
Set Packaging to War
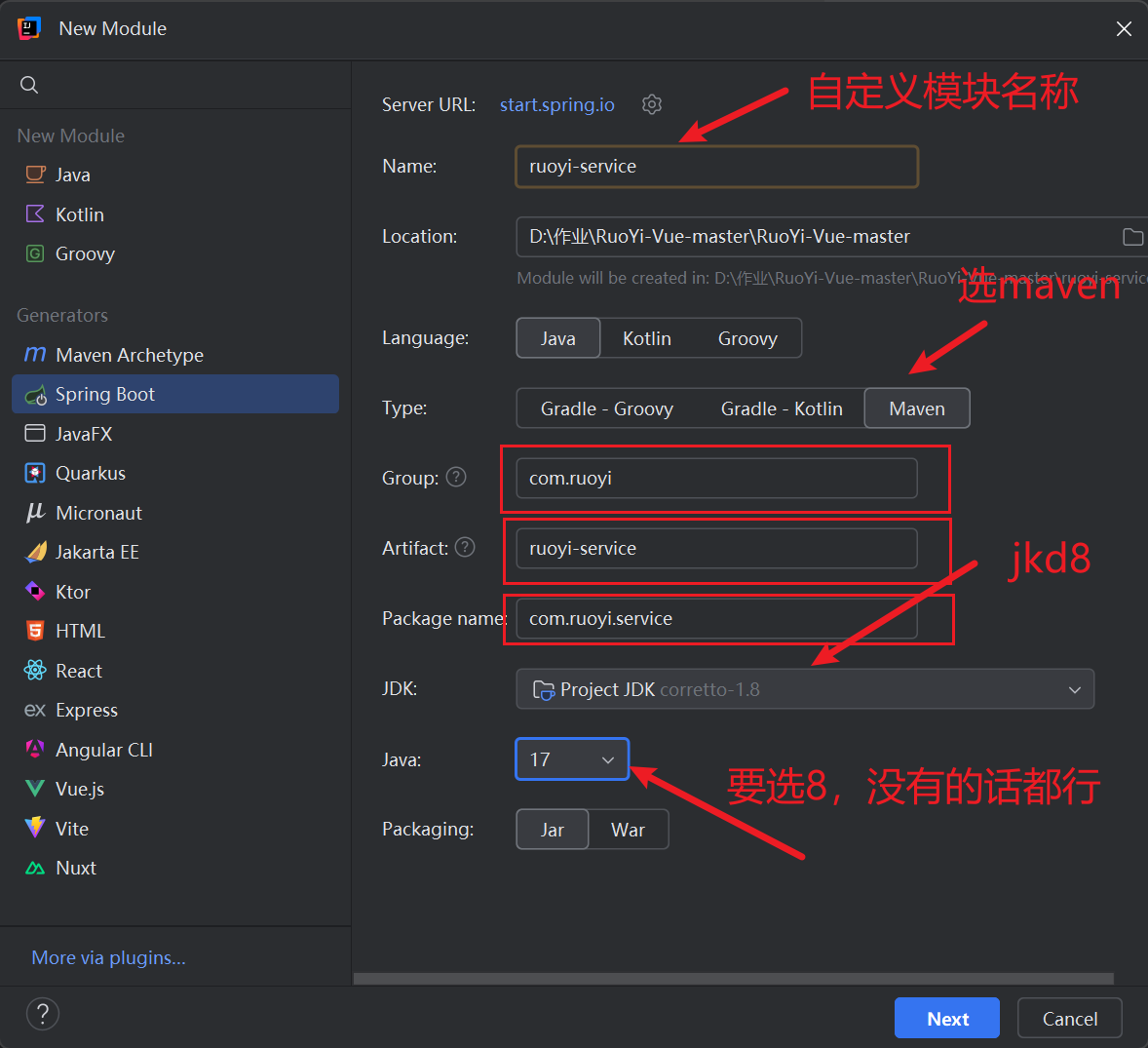click(x=629, y=830)
